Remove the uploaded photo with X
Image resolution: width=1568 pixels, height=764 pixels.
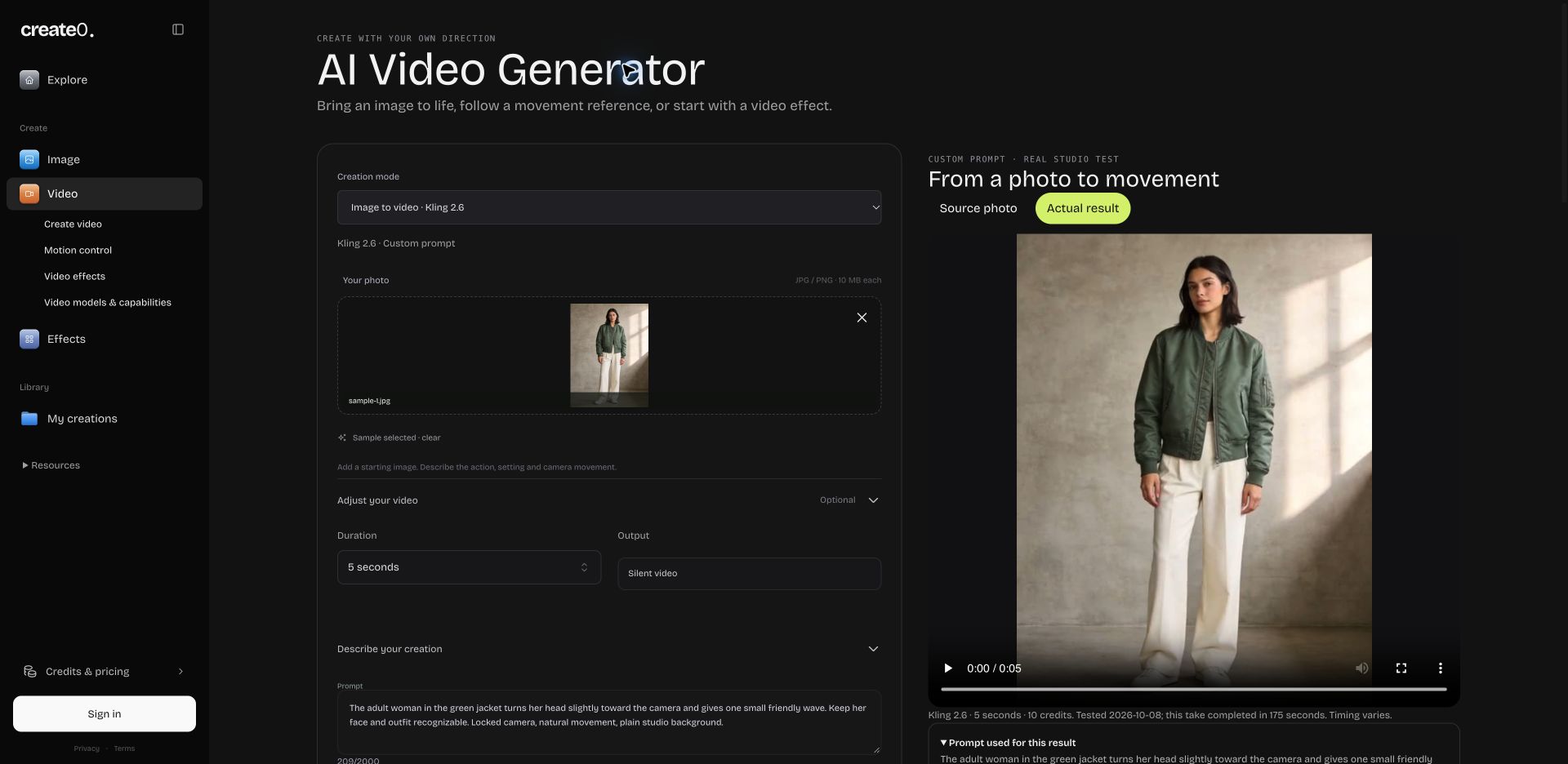tap(862, 318)
